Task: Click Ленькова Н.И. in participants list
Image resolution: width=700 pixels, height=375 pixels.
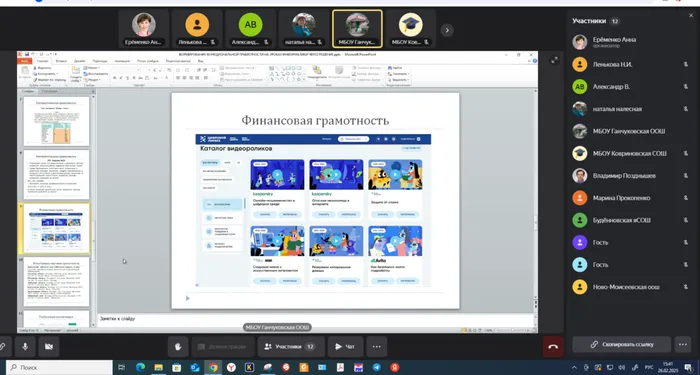Action: pos(630,64)
